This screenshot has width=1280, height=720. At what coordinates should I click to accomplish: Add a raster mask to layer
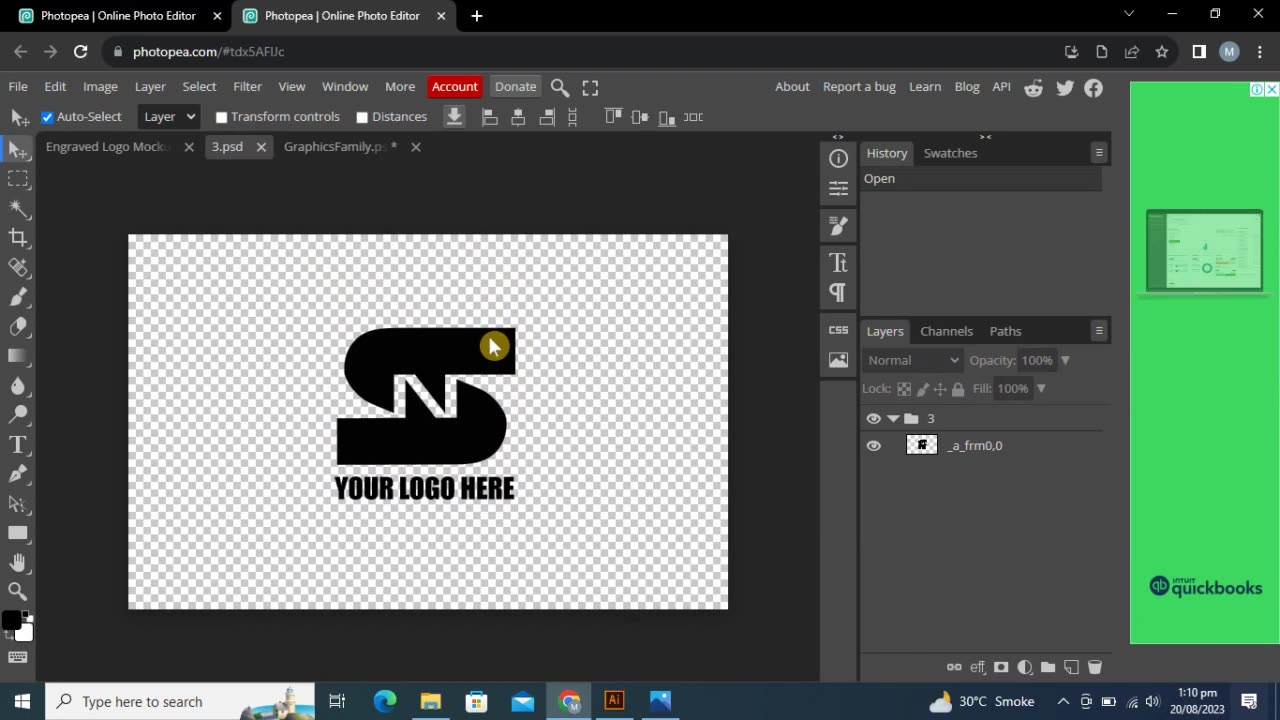pos(1001,667)
